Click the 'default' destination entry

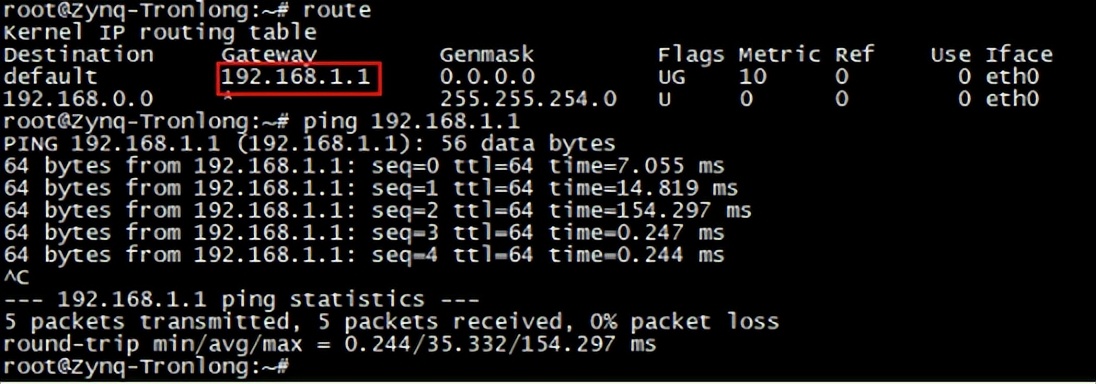click(x=51, y=76)
